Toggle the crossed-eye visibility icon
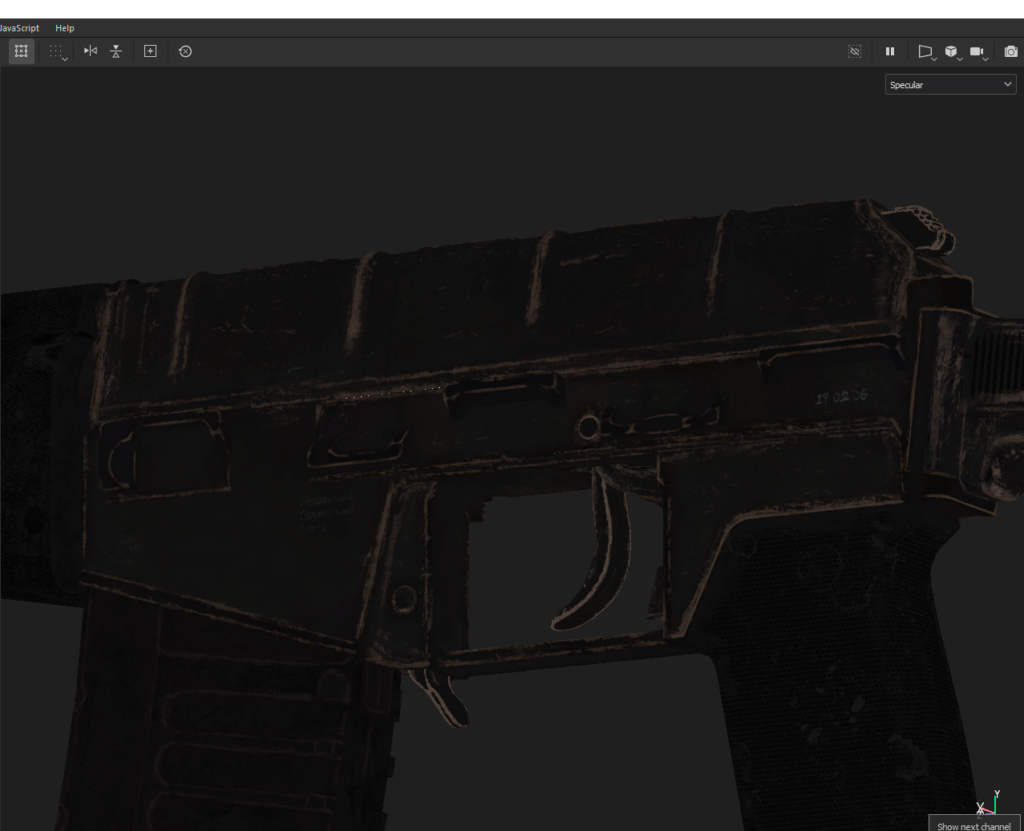 point(854,51)
